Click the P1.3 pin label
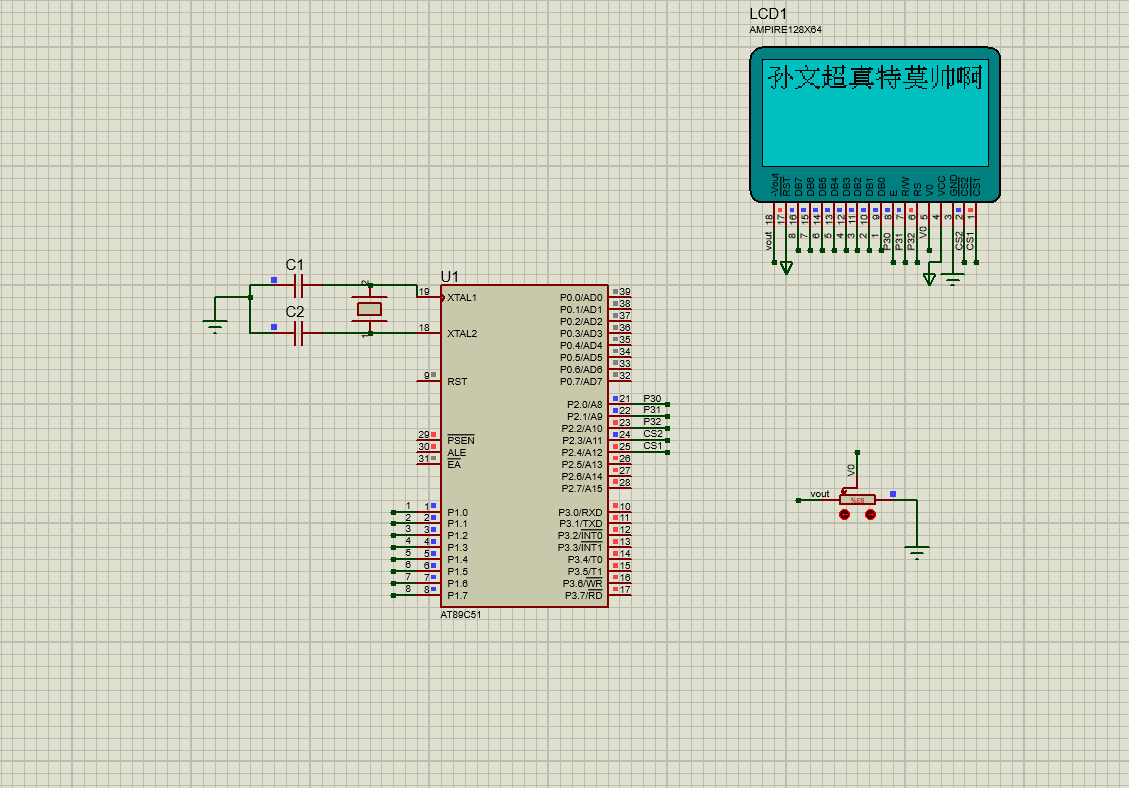Image resolution: width=1129 pixels, height=788 pixels. coord(457,547)
